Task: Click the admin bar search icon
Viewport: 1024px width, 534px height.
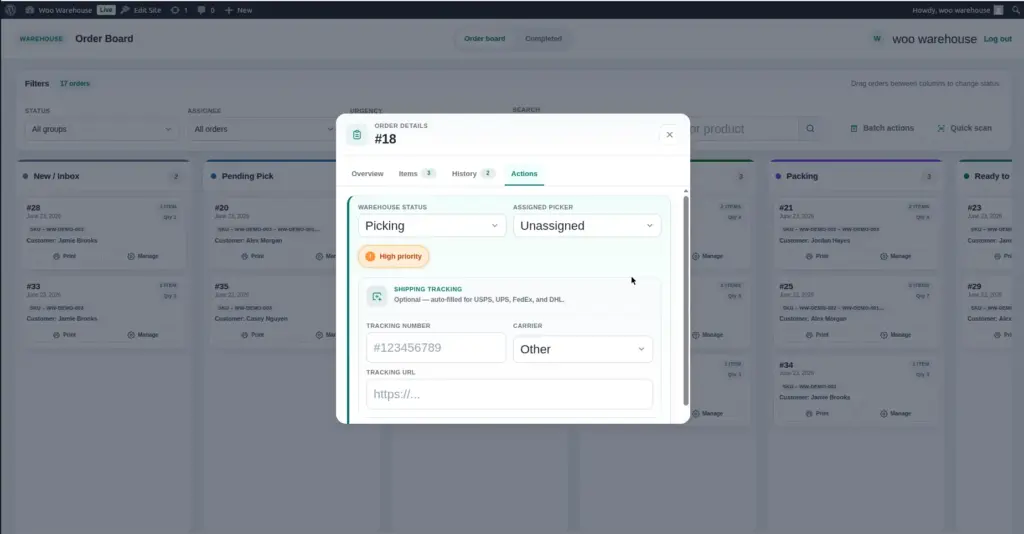Action: (x=1016, y=10)
